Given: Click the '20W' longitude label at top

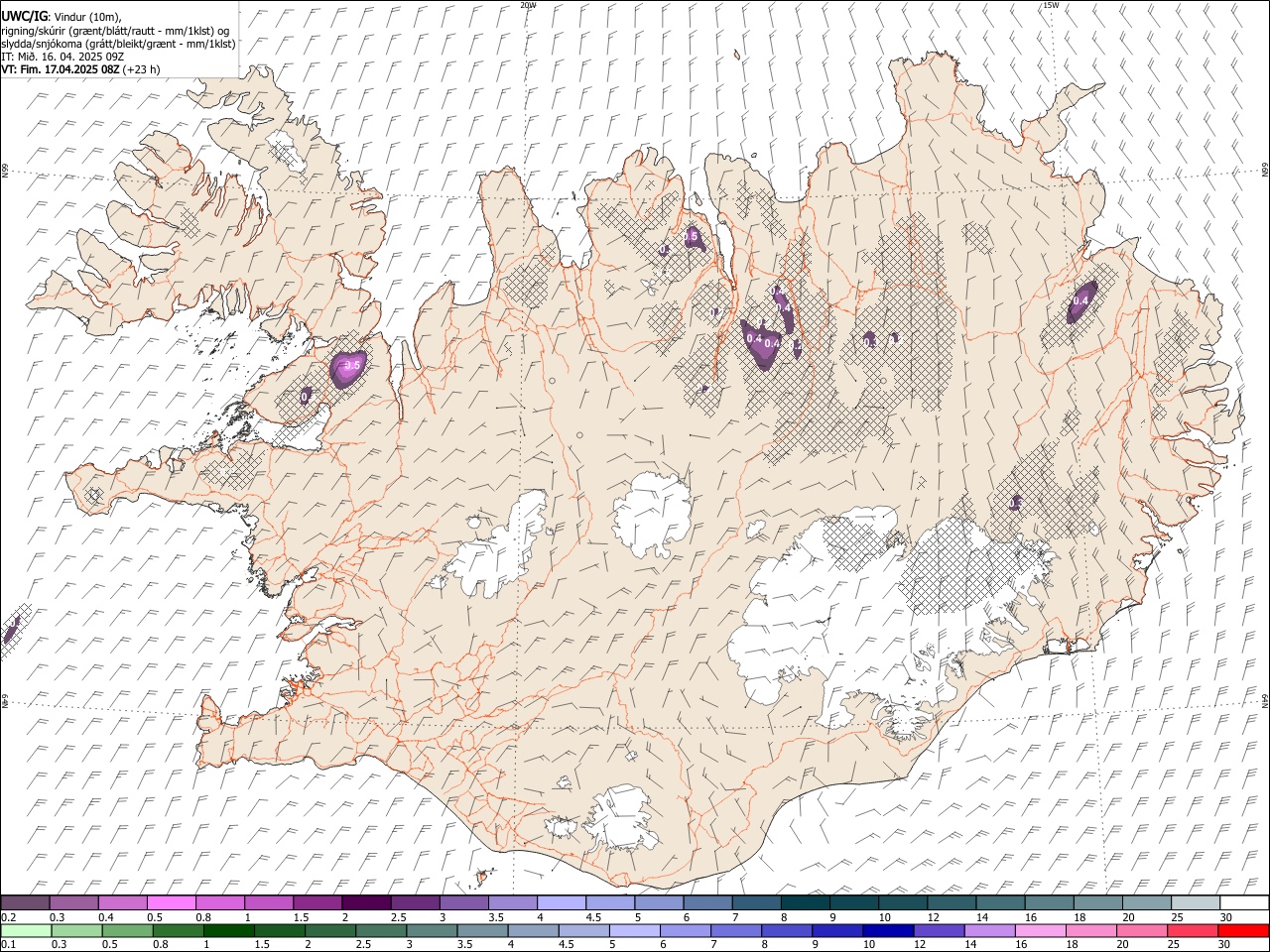Looking at the screenshot, I should coord(528,5).
